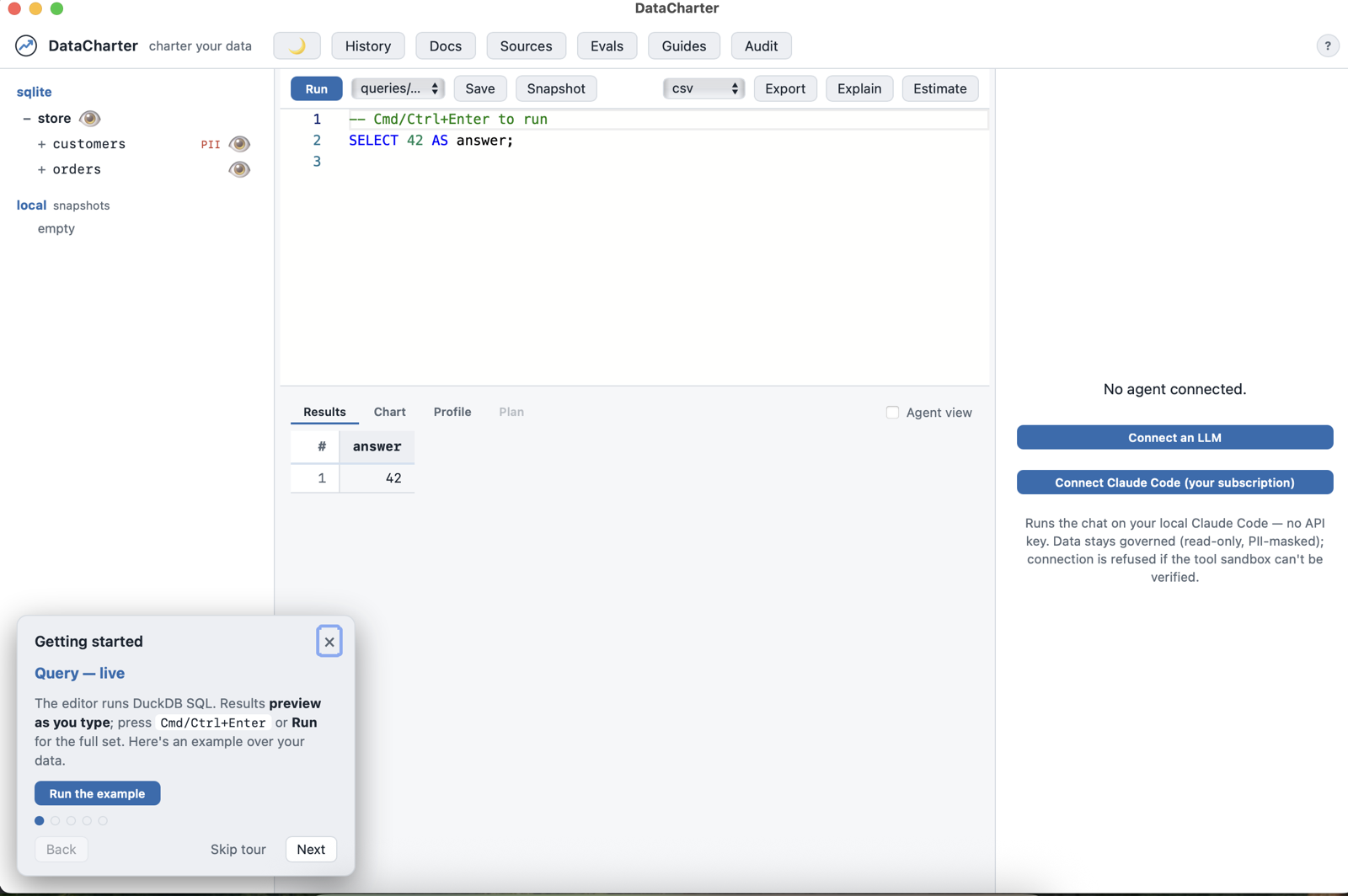This screenshot has width=1348, height=896.
Task: Open the Guides section
Action: (683, 45)
